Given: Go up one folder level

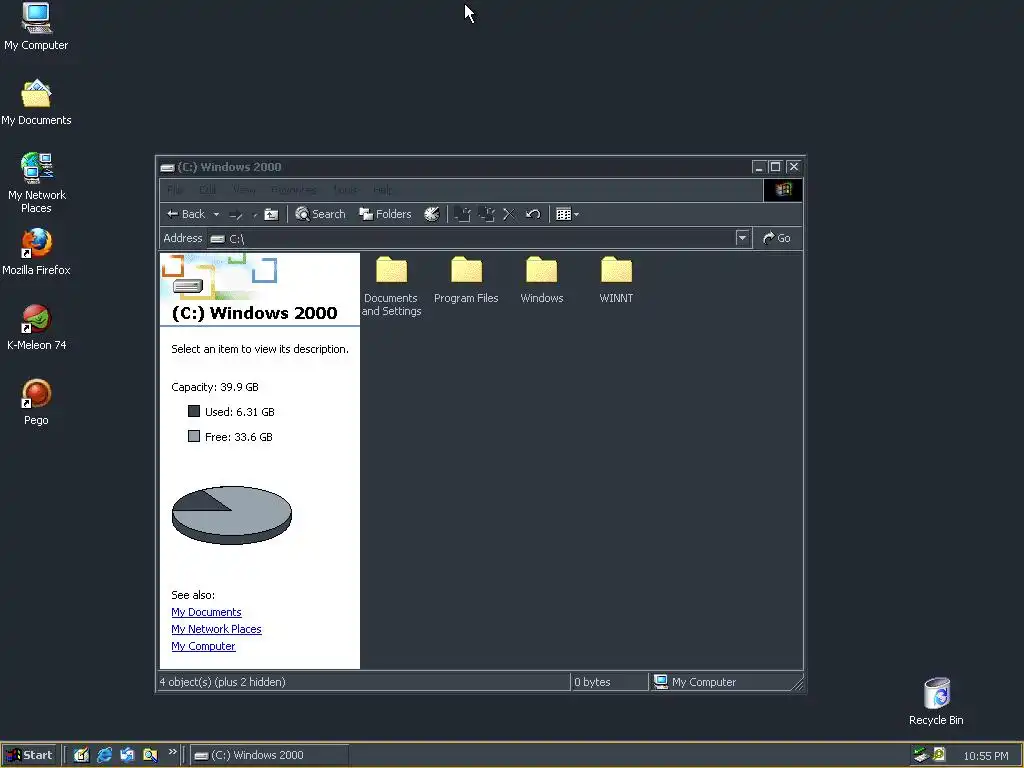Looking at the screenshot, I should (x=271, y=214).
